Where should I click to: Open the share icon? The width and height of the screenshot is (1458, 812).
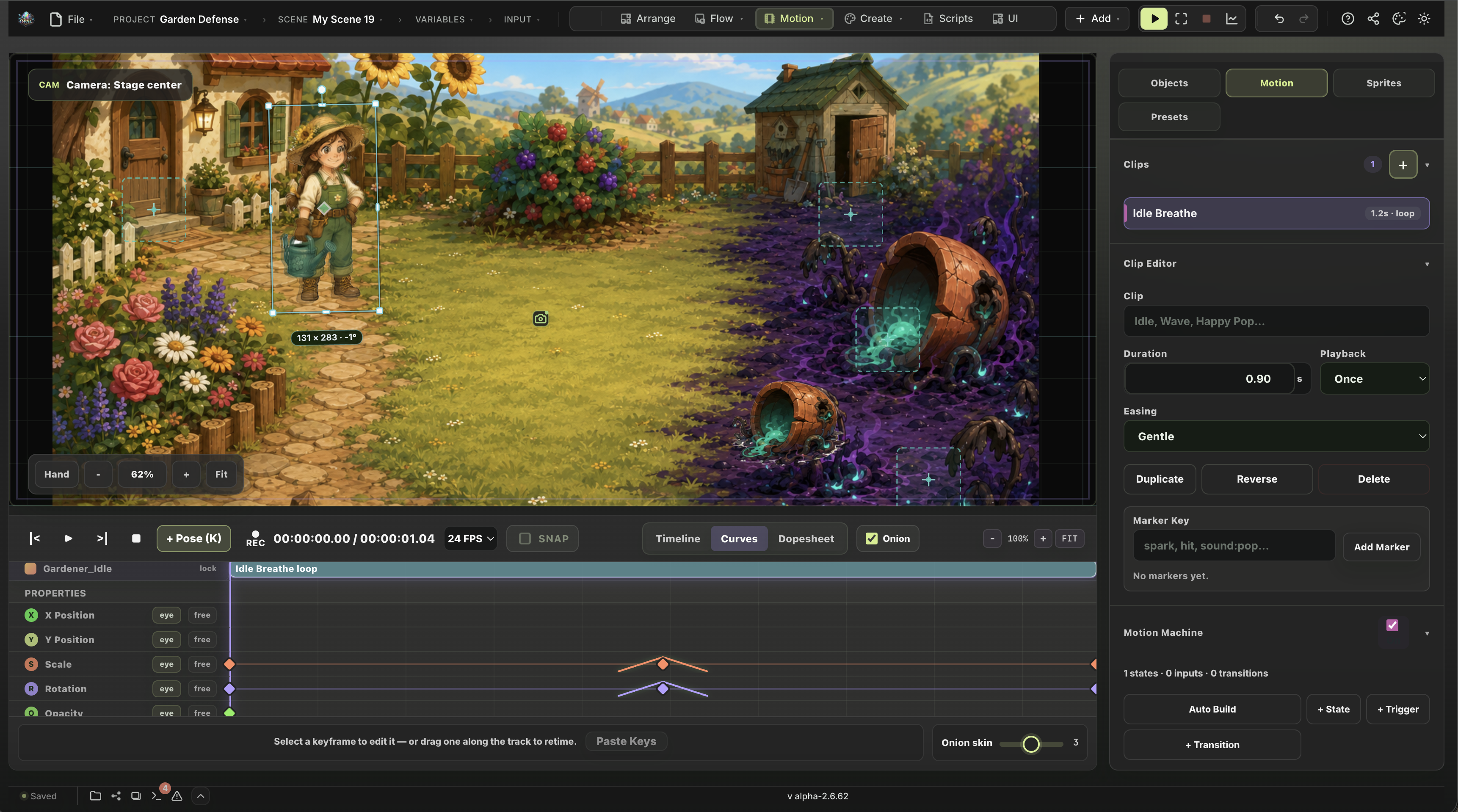point(1373,19)
